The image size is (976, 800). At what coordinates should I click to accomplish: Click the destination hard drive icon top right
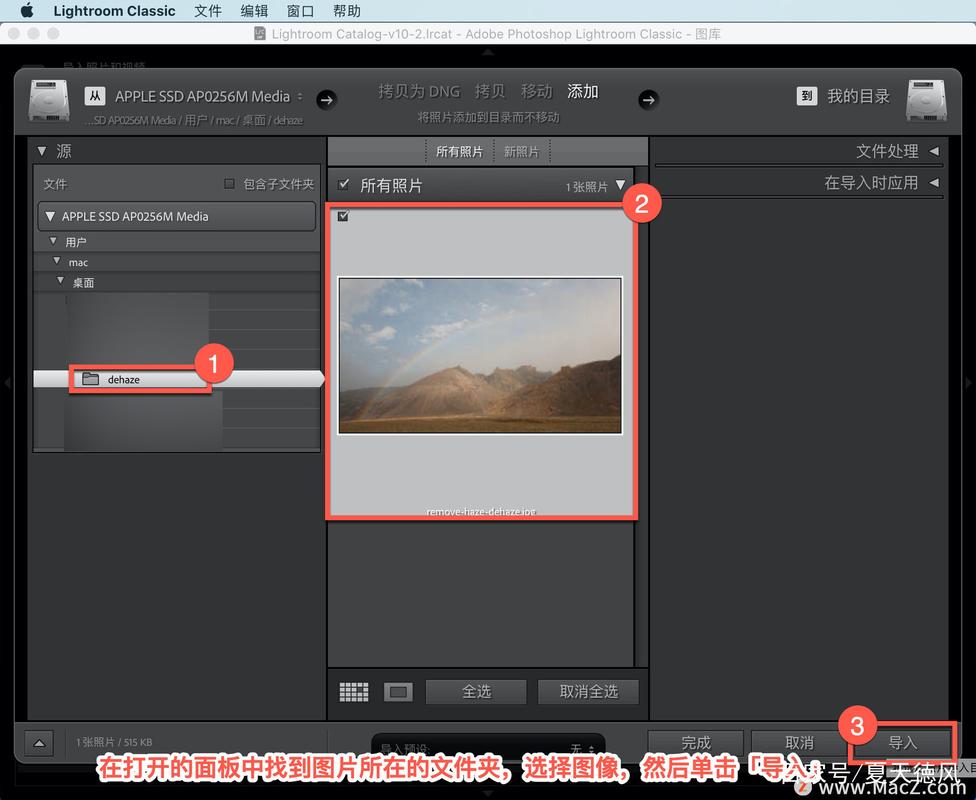click(927, 101)
